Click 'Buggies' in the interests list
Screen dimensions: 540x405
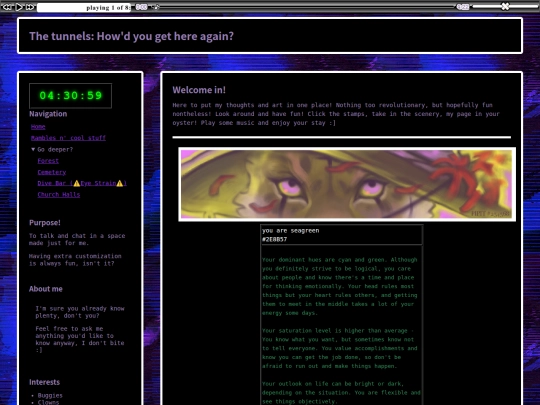point(50,396)
